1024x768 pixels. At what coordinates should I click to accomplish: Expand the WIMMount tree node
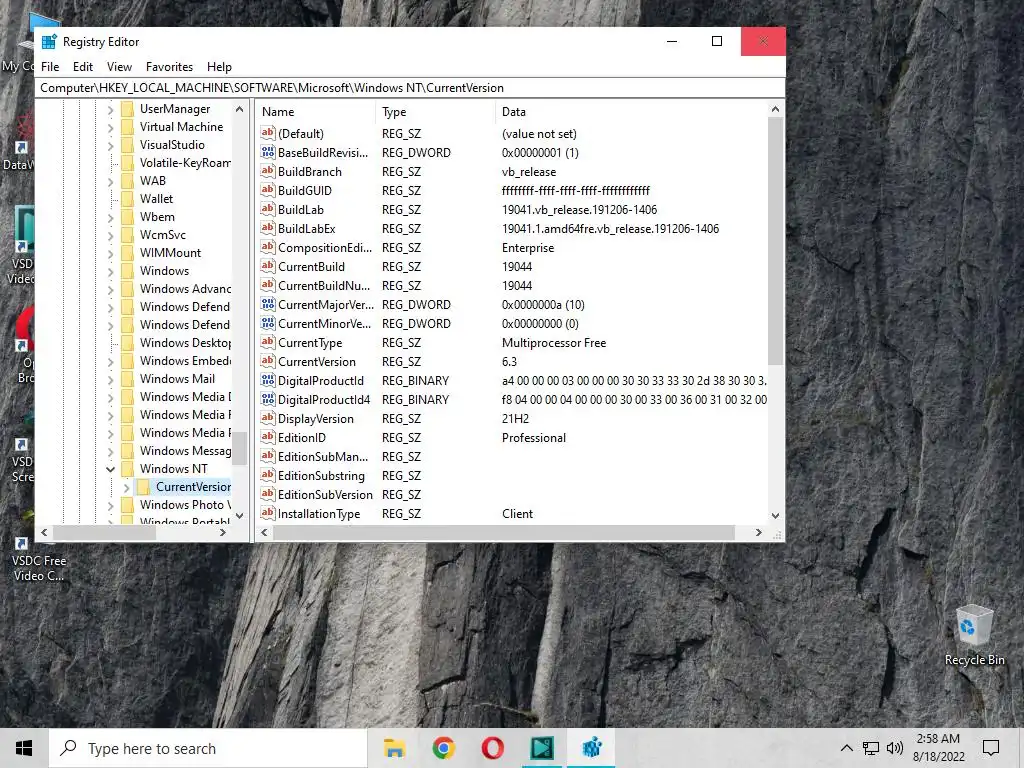click(110, 253)
